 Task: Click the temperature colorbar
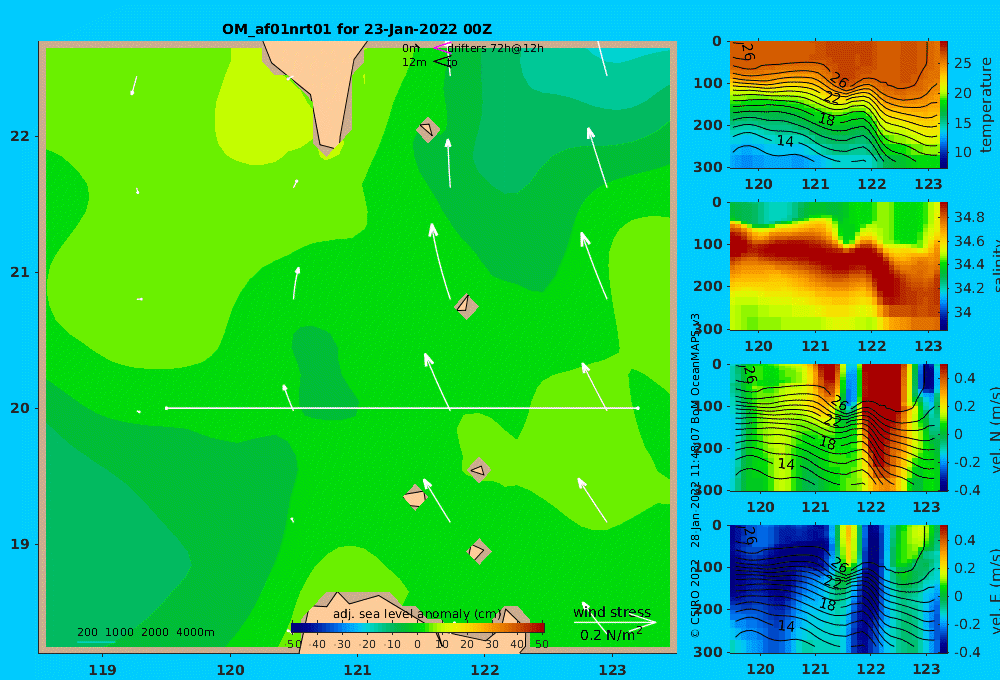coord(944,105)
